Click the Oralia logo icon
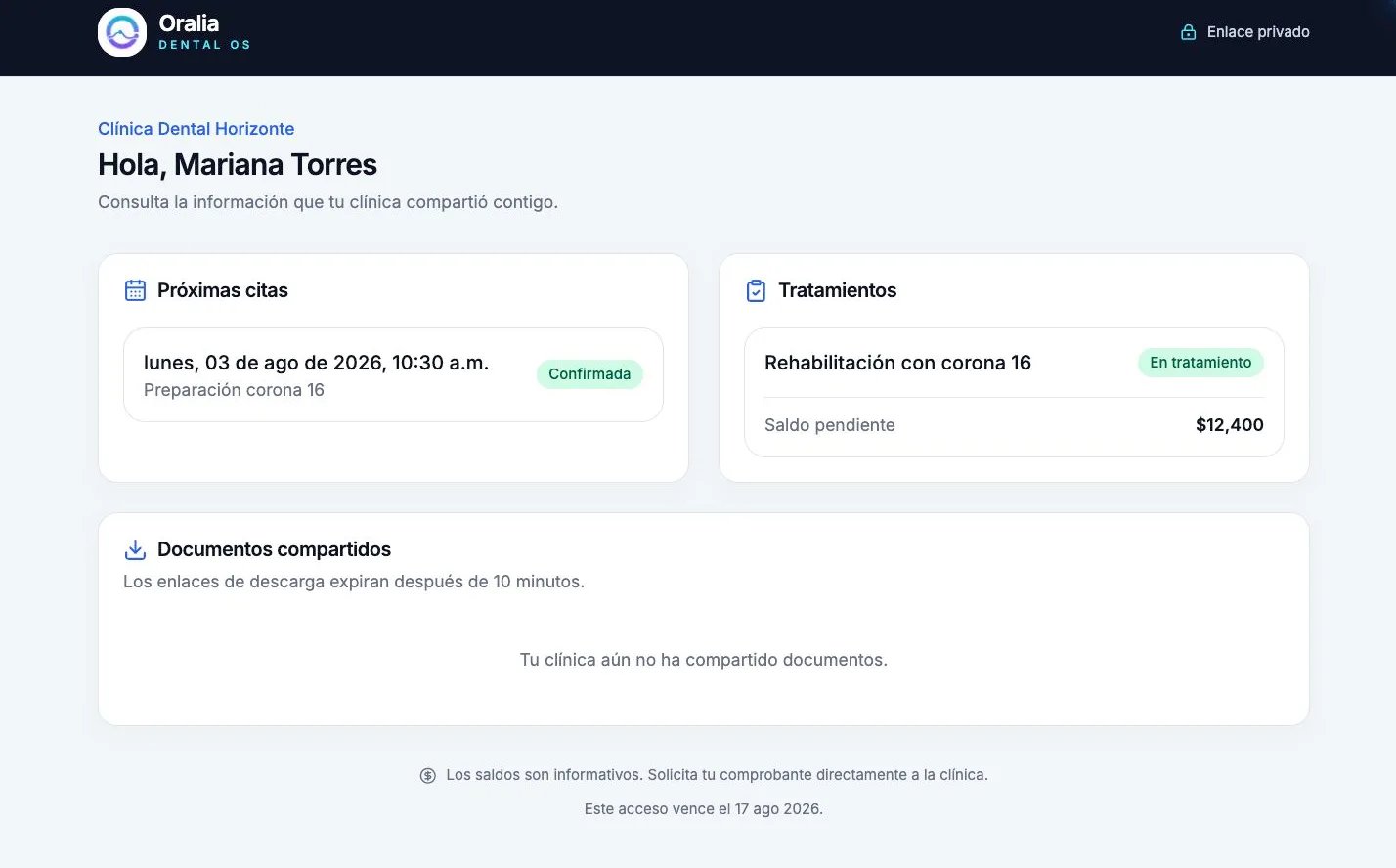This screenshot has height=868, width=1396. (122, 32)
